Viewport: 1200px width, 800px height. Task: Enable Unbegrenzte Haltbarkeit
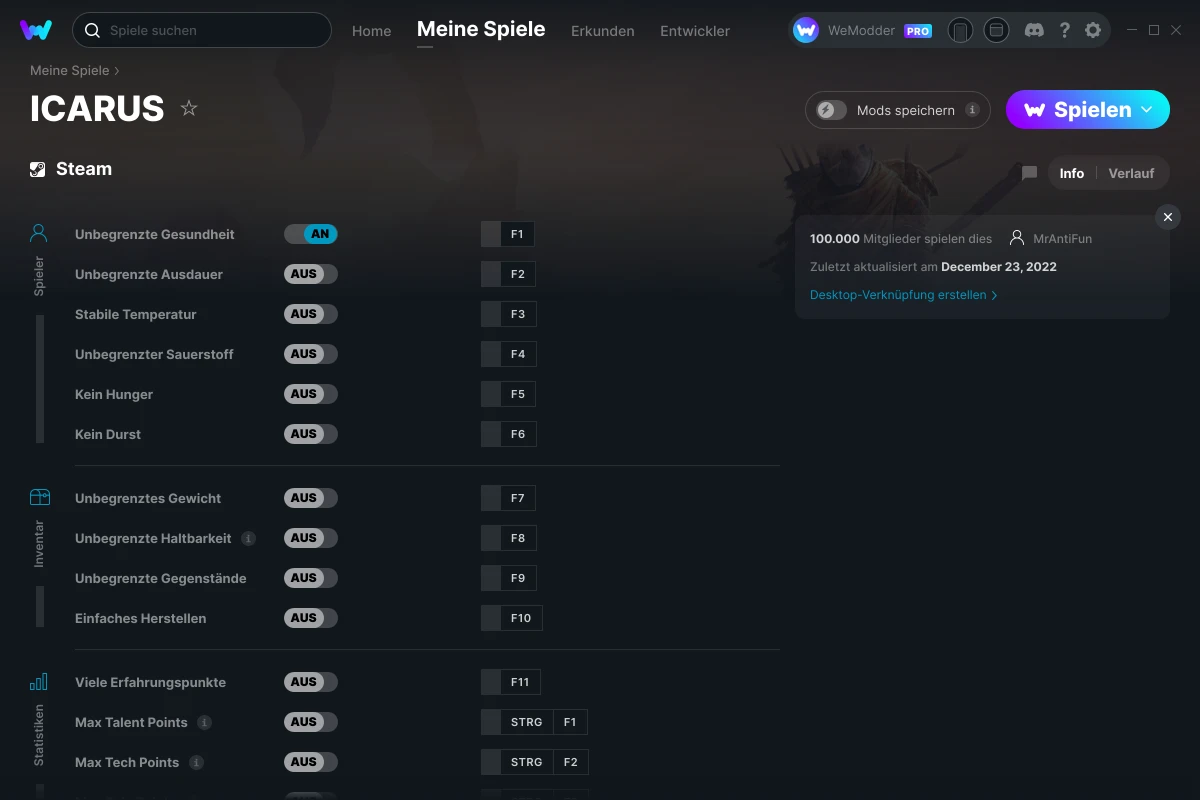(x=311, y=538)
